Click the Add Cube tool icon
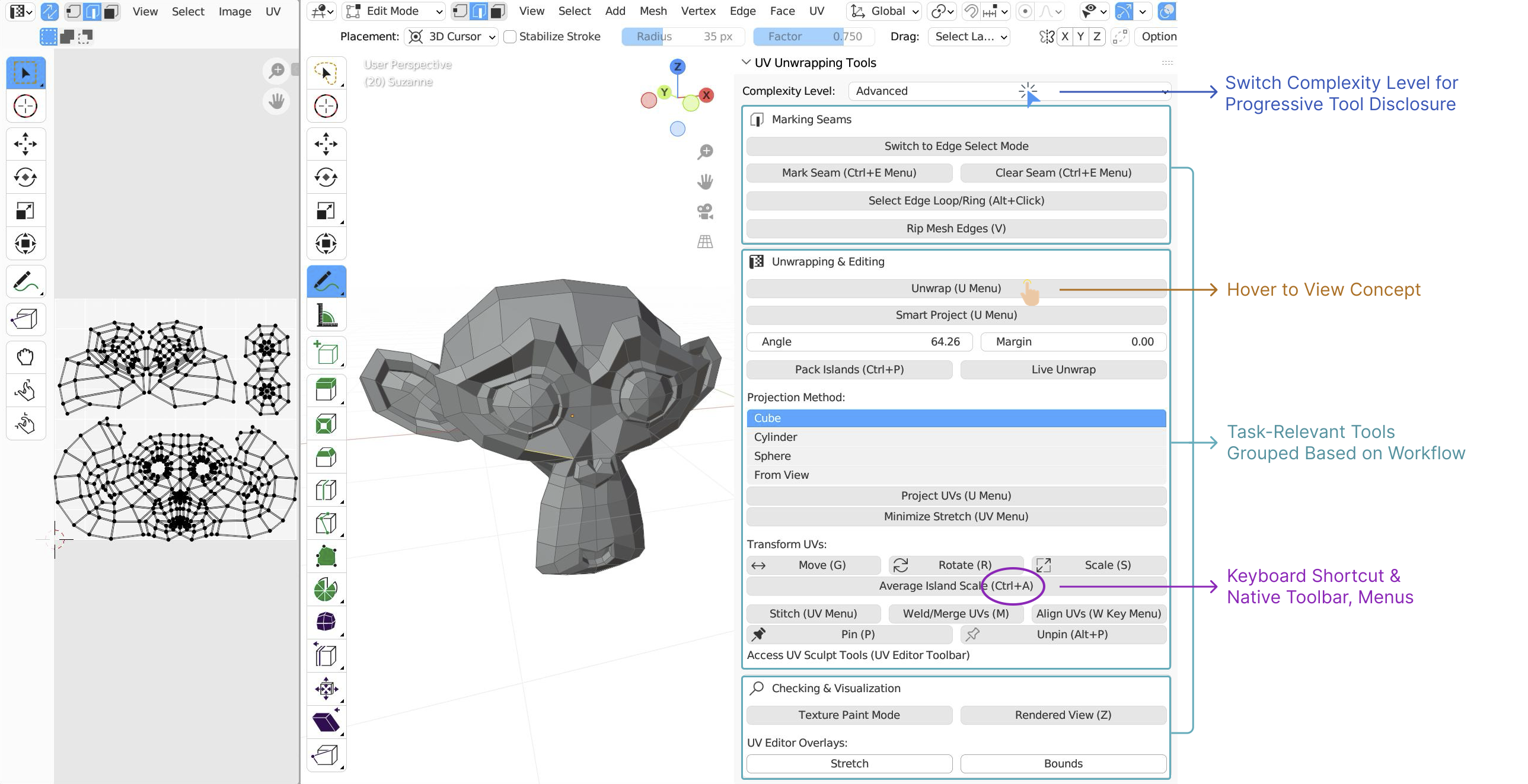 (x=326, y=353)
